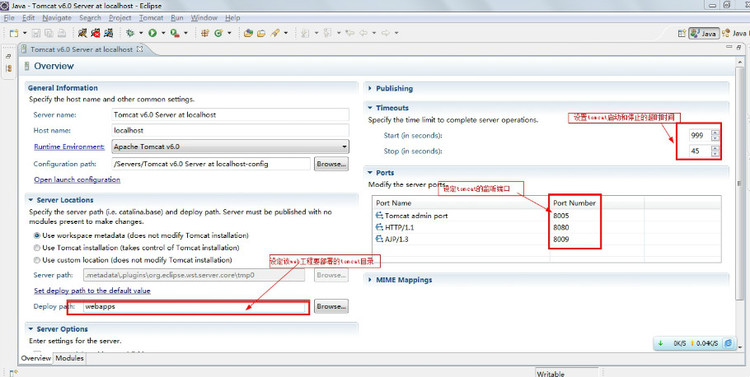The image size is (750, 377).
Task: Click the Last Edit Location icon
Action: click(x=350, y=33)
